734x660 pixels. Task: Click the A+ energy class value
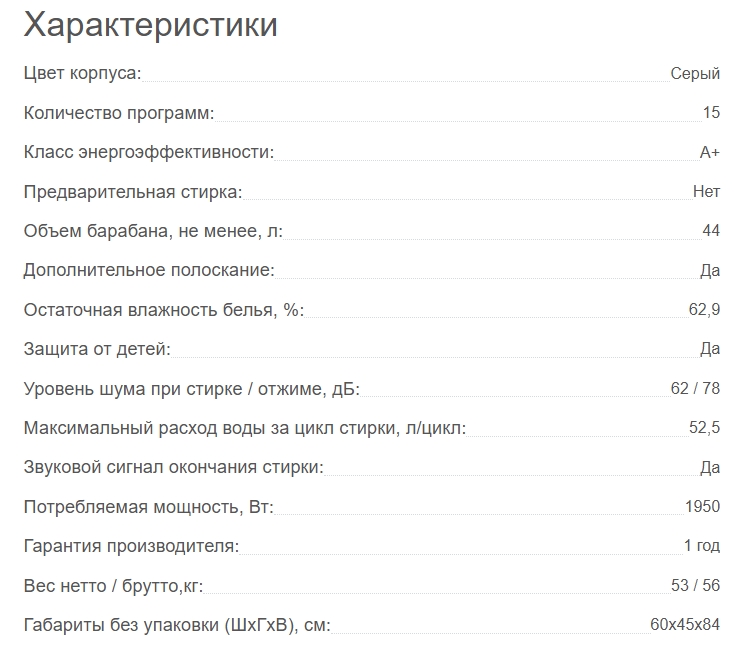pos(709,152)
